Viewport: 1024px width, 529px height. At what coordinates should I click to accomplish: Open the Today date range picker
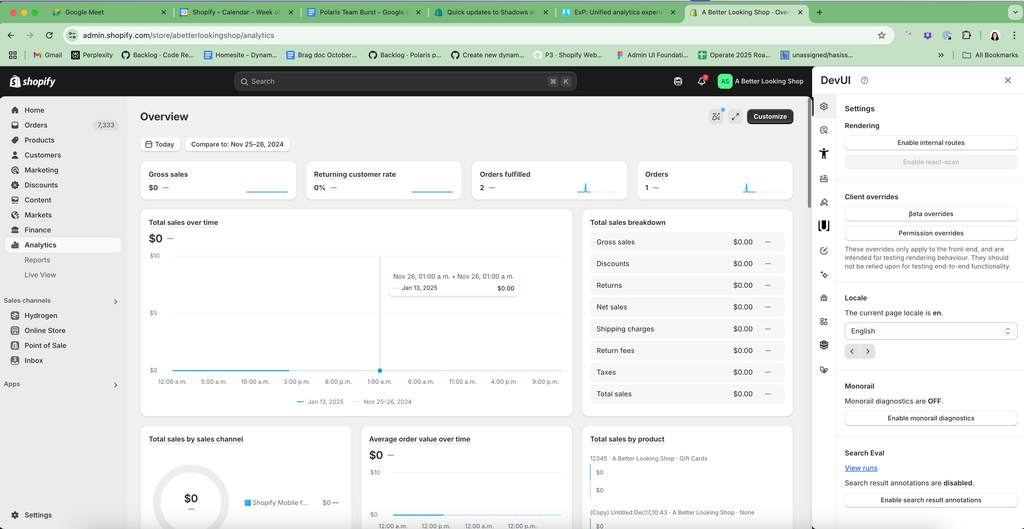(x=159, y=144)
